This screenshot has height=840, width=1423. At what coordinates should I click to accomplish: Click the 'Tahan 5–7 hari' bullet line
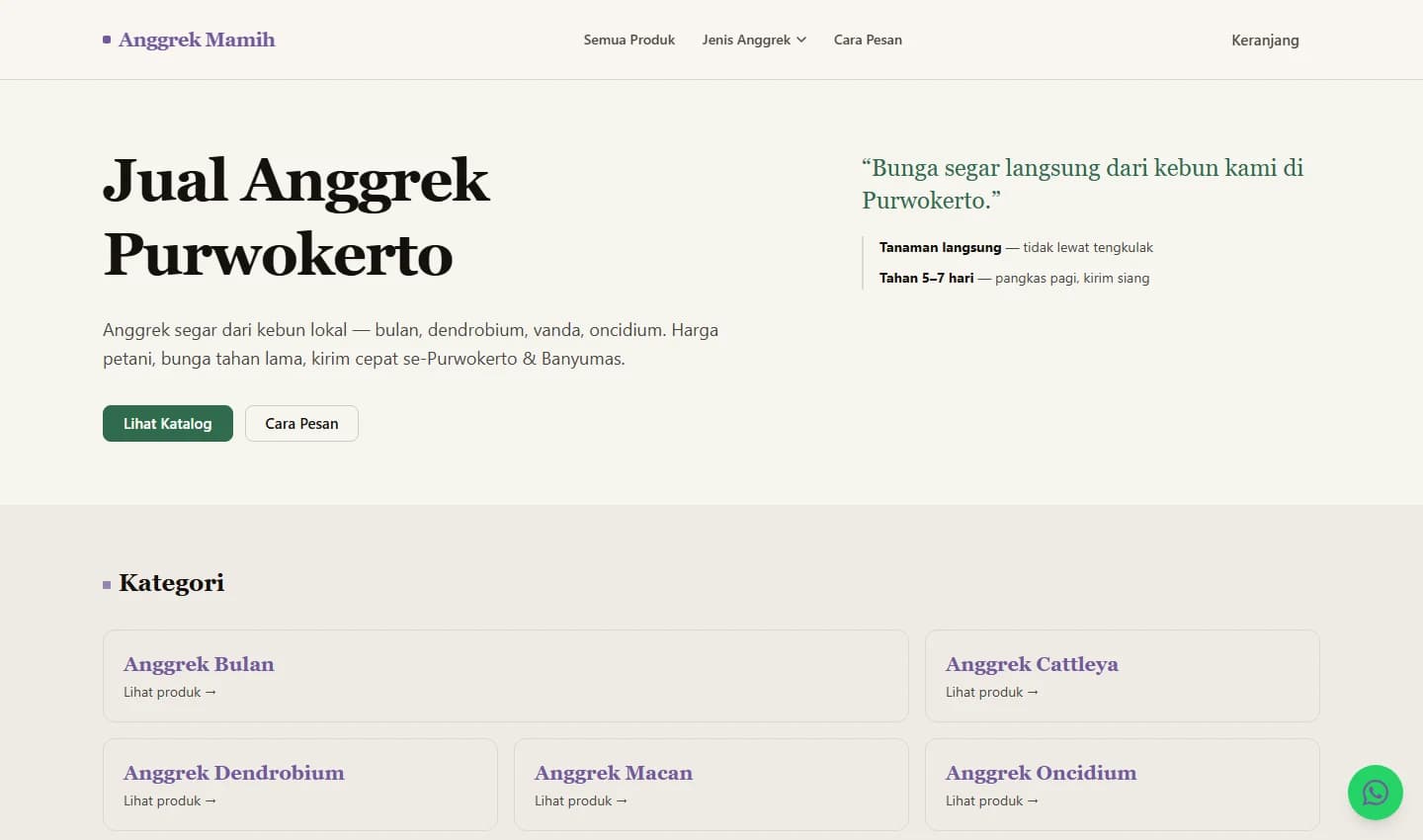(1014, 278)
